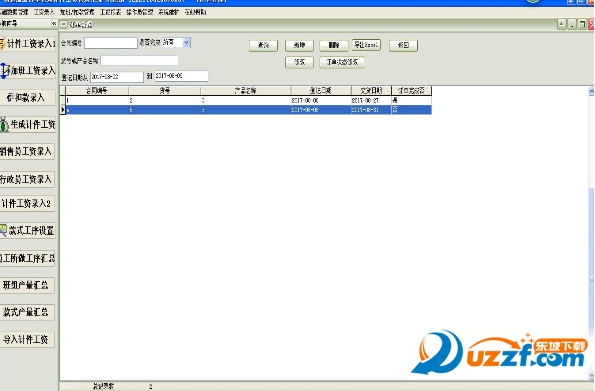Click the registration date column header
The image size is (595, 391).
[321, 91]
